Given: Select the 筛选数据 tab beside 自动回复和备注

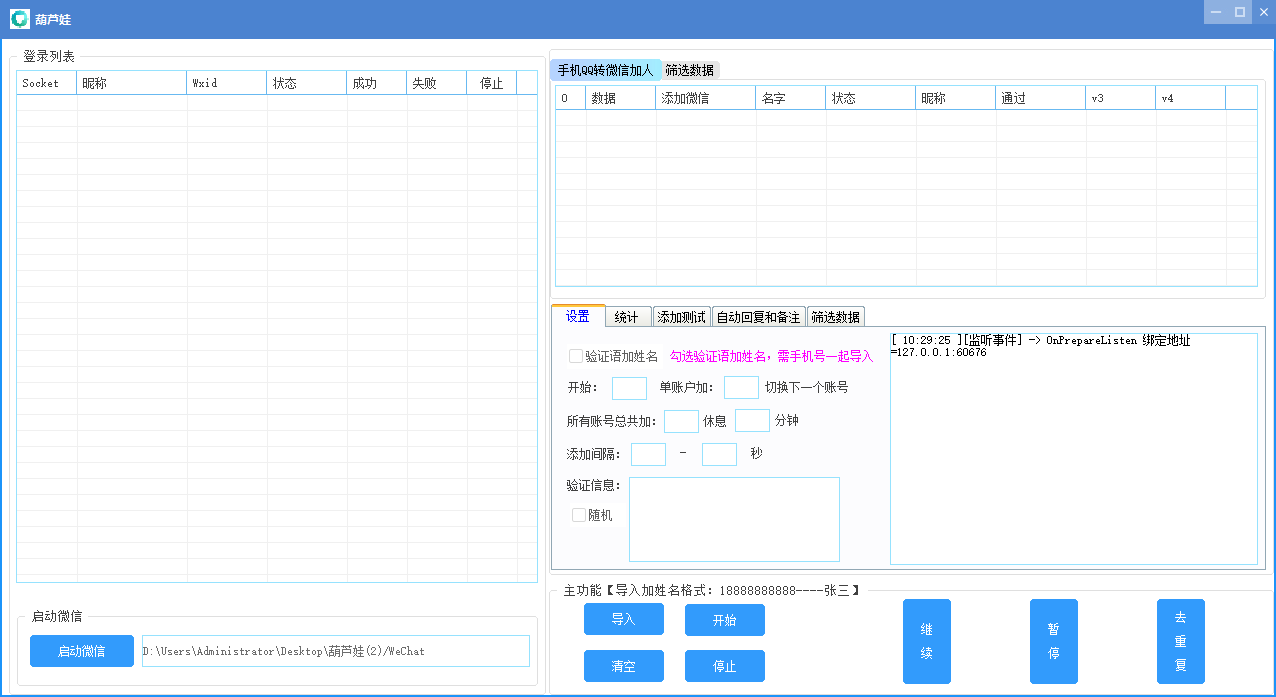Looking at the screenshot, I should tap(836, 317).
